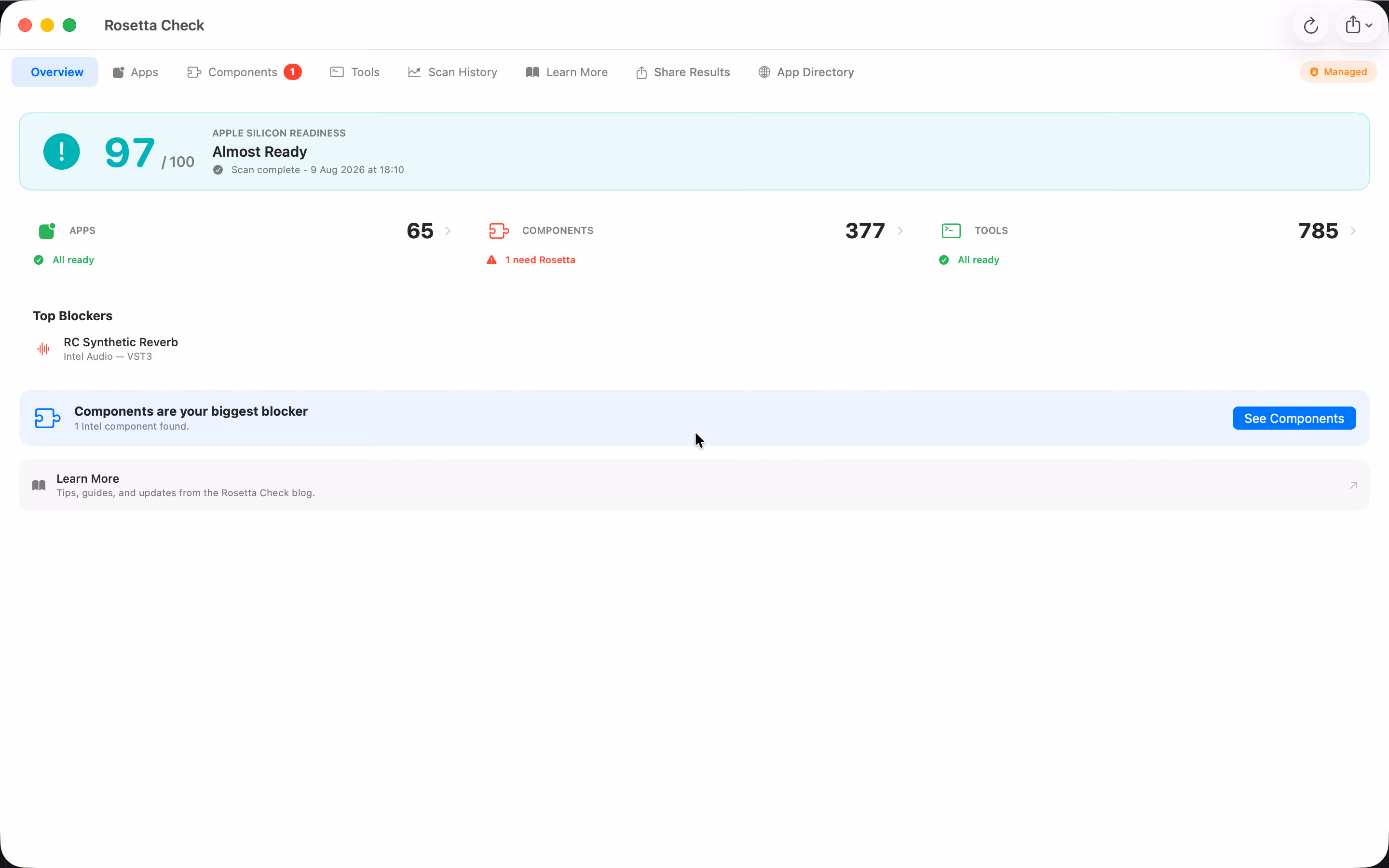Click the Learn More book icon in card

coord(39,486)
